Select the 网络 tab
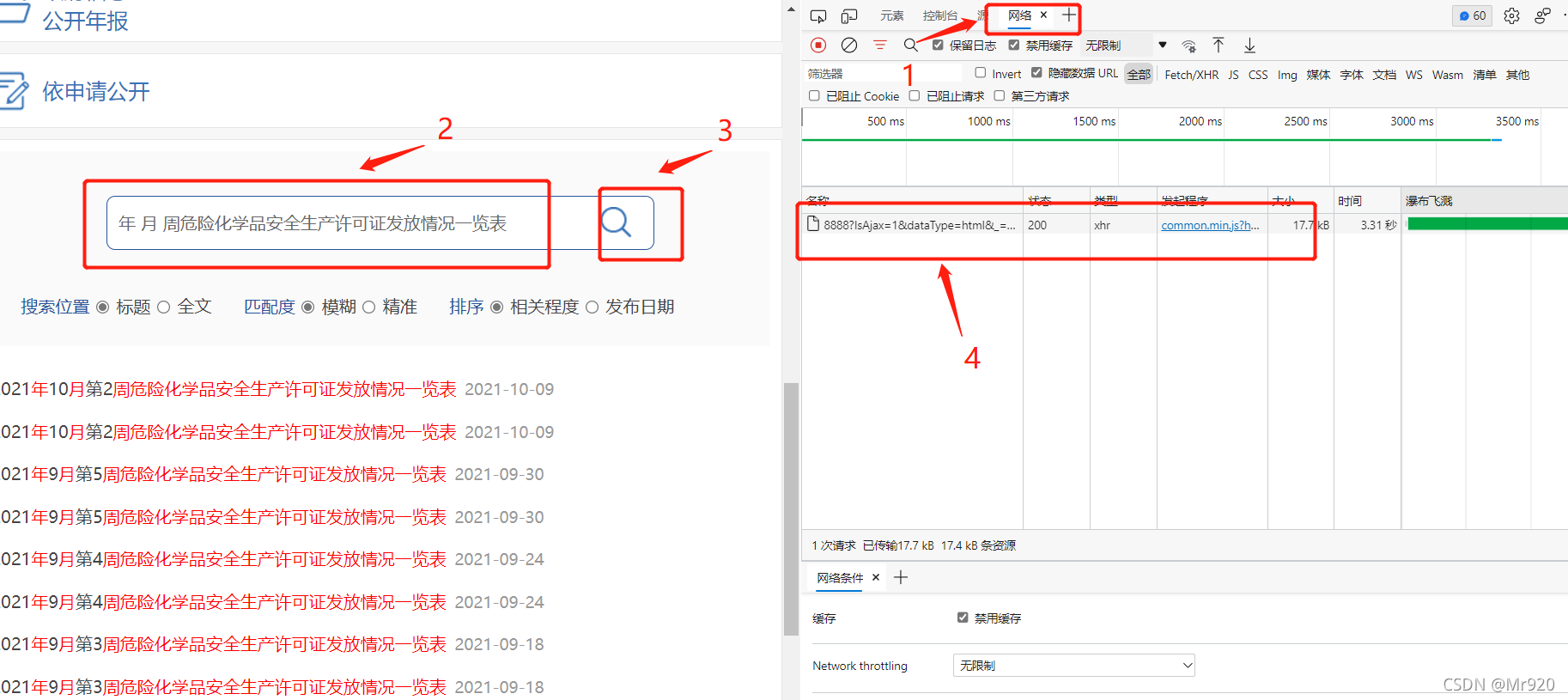 pyautogui.click(x=1020, y=15)
